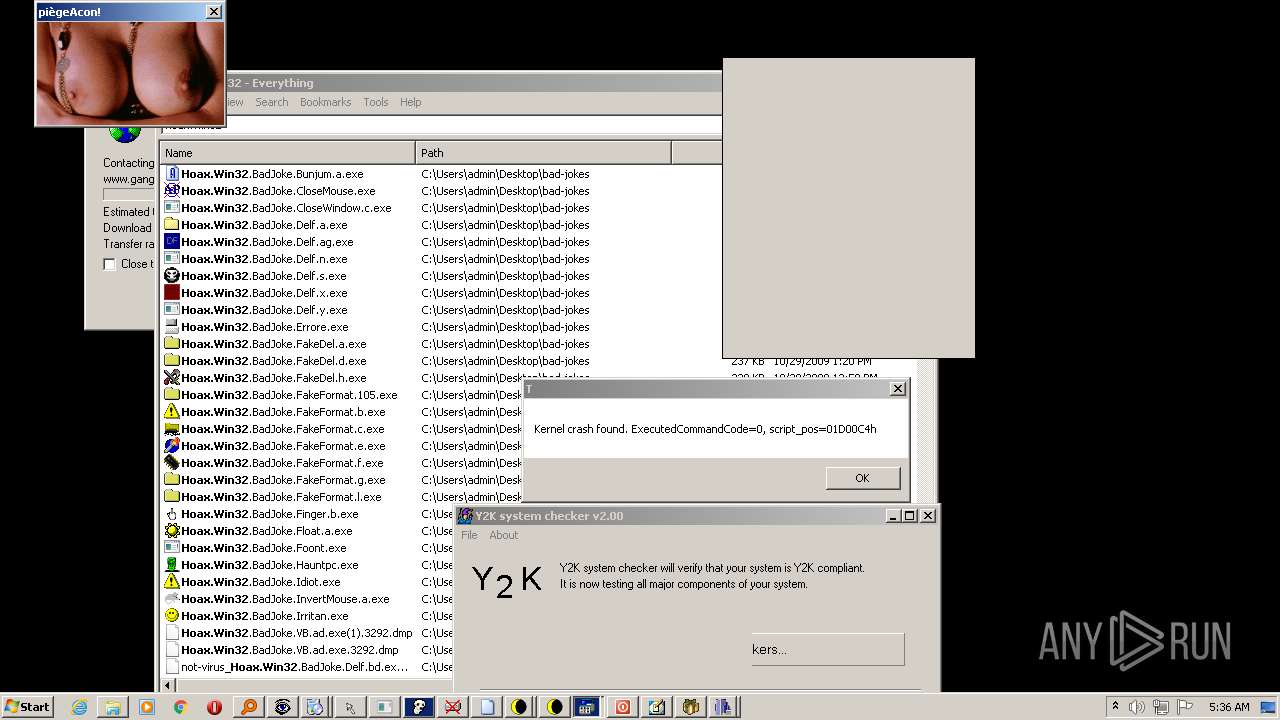Toggle the 'Close t...' checkbox in download dialog
The image size is (1280, 720).
pyautogui.click(x=109, y=264)
